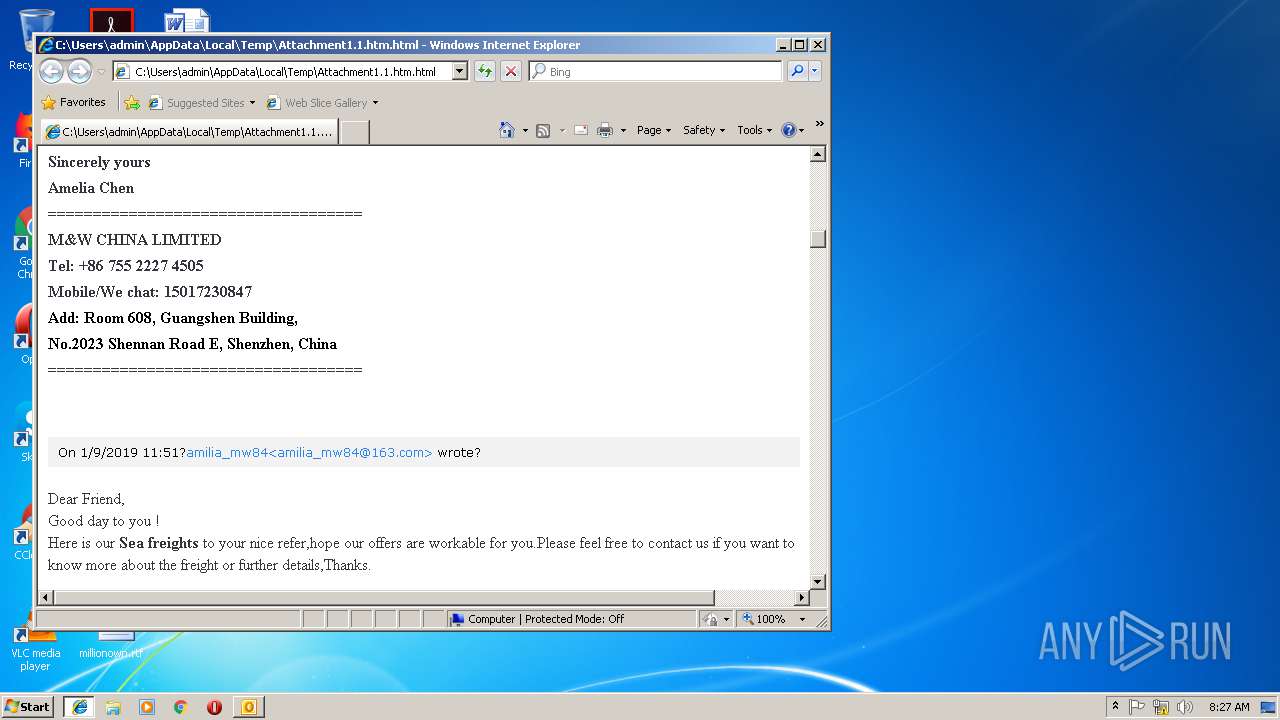Click the Action Center flag tray icon
This screenshot has height=720, width=1280.
click(1137, 707)
